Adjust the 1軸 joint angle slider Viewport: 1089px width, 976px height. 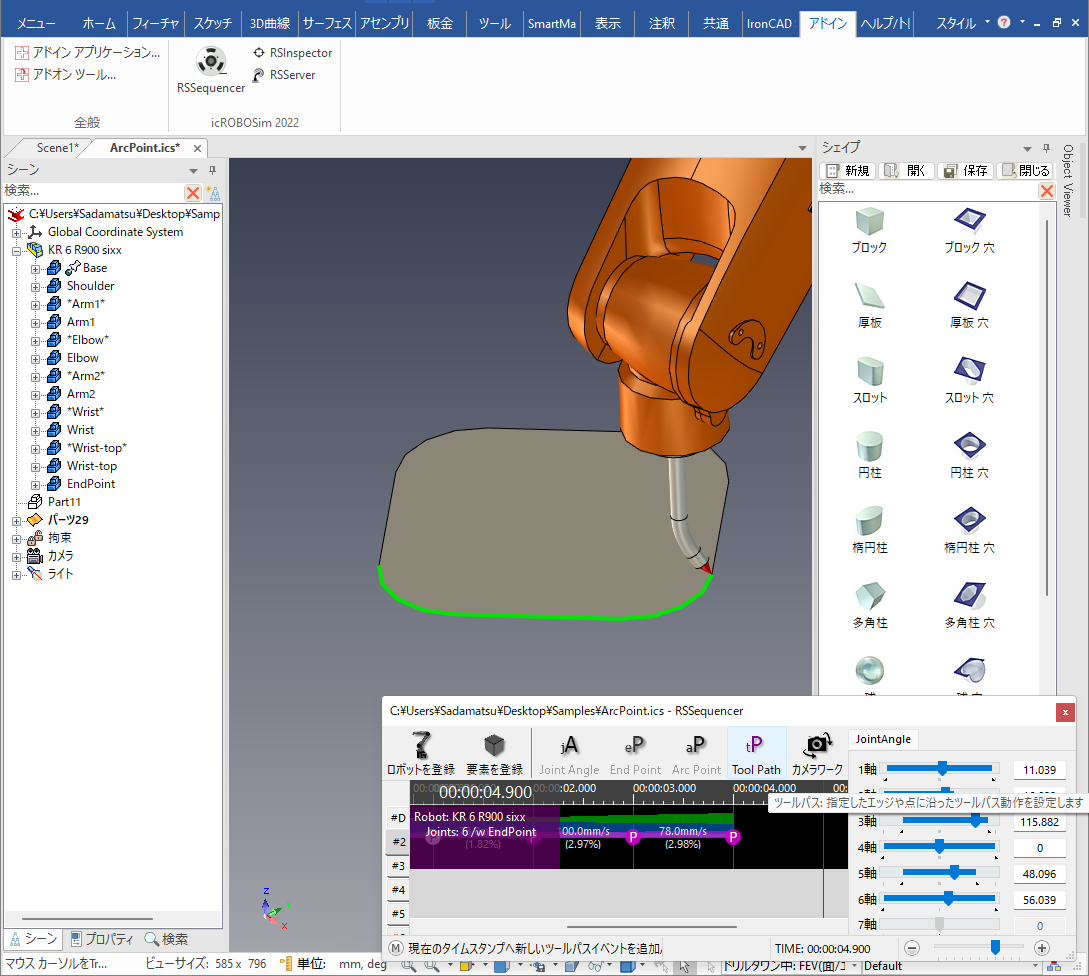coord(941,769)
